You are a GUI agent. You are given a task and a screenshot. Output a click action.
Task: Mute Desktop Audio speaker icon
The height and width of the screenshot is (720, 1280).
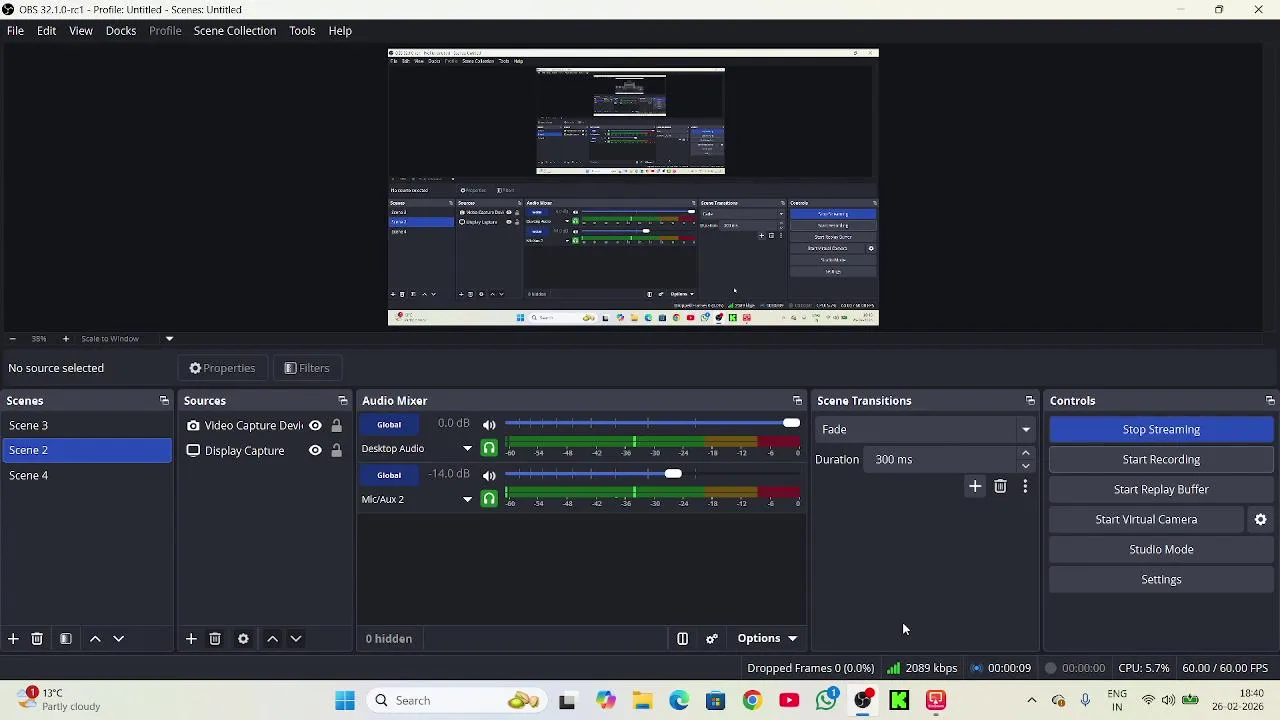489,425
